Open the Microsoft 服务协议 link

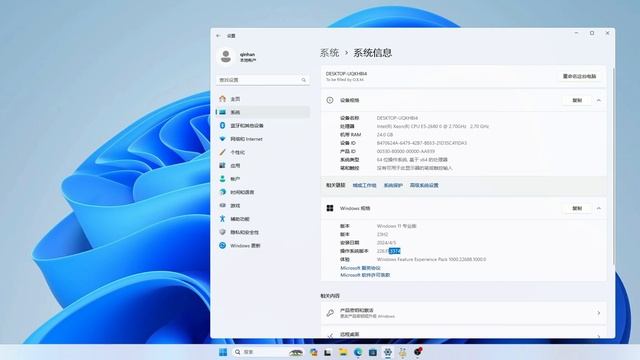point(360,268)
